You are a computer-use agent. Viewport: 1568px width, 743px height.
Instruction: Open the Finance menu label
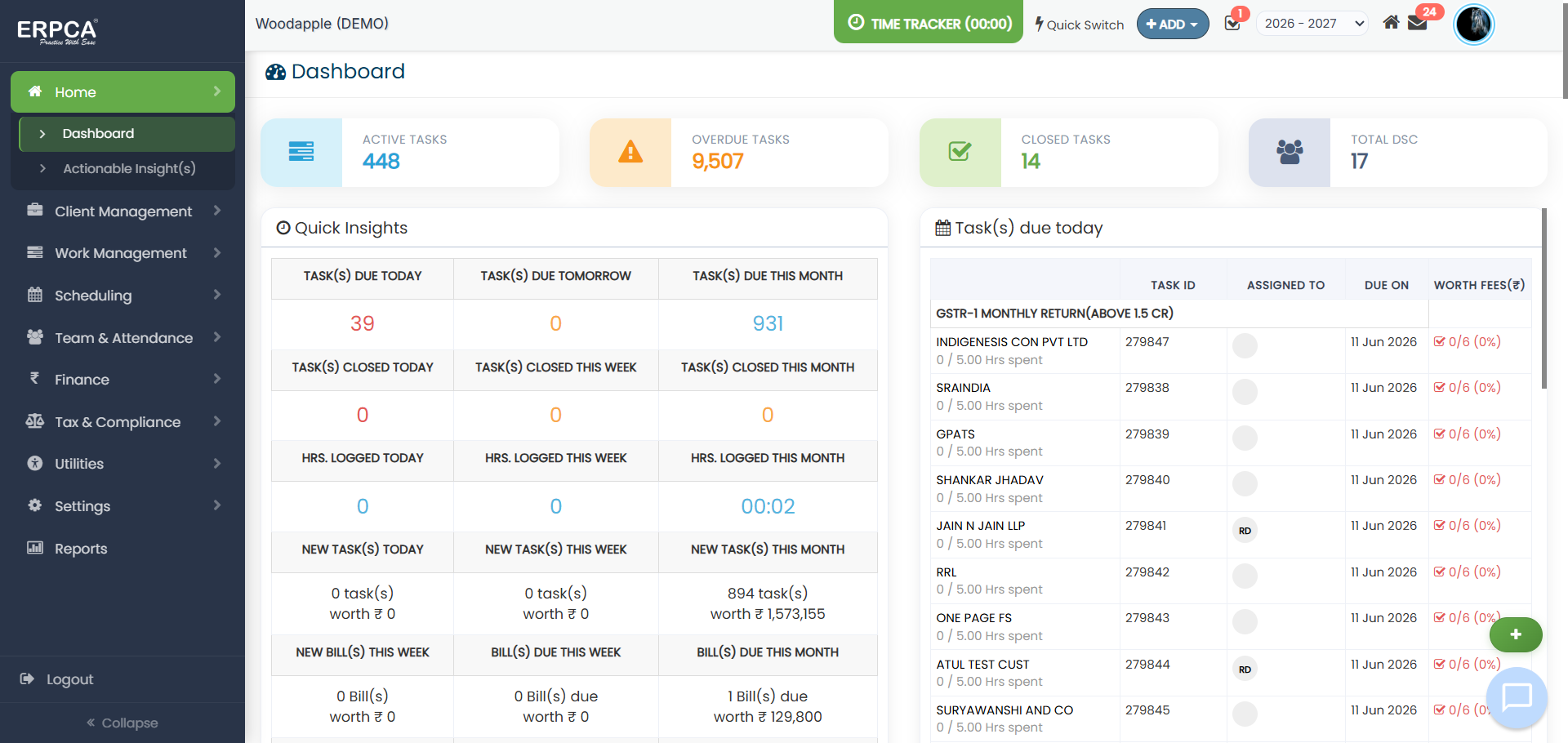tap(82, 380)
